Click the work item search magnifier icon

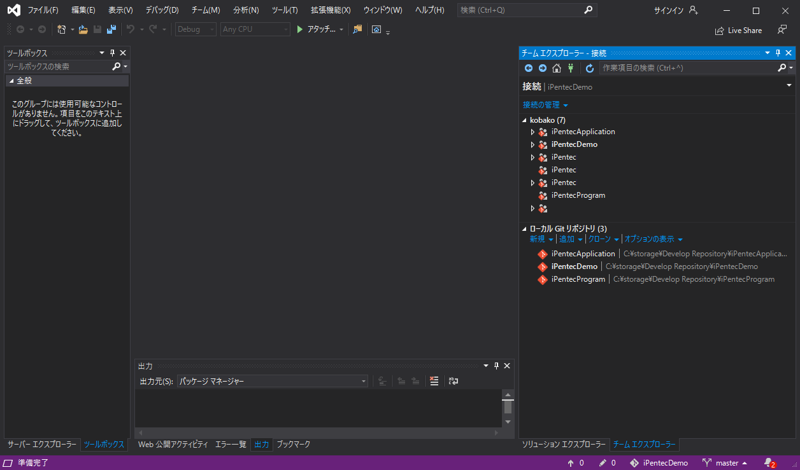782,67
